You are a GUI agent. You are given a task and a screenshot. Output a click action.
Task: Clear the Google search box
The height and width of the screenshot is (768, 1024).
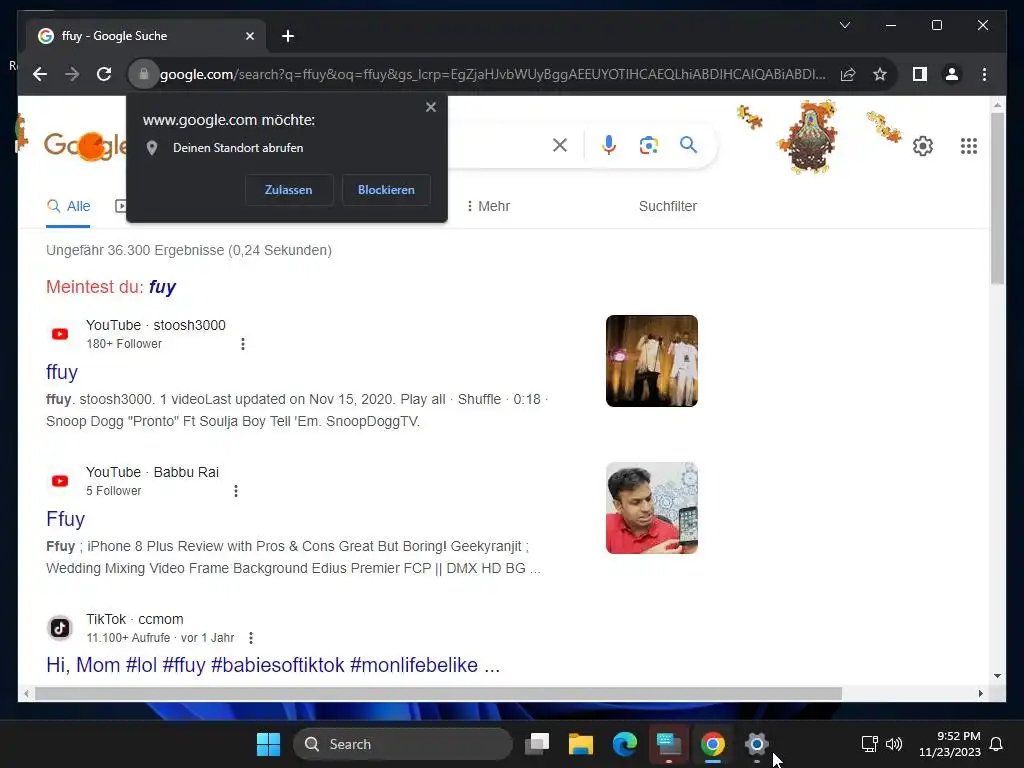[x=560, y=145]
